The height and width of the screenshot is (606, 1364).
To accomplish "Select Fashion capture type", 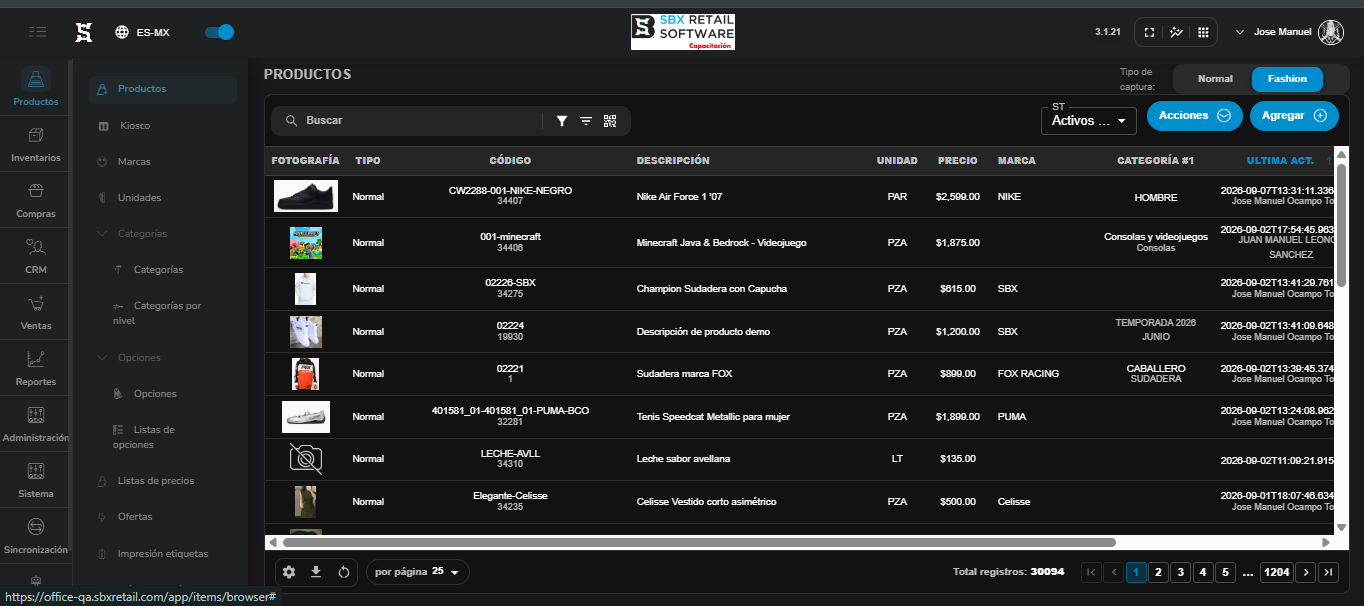I will [1287, 79].
